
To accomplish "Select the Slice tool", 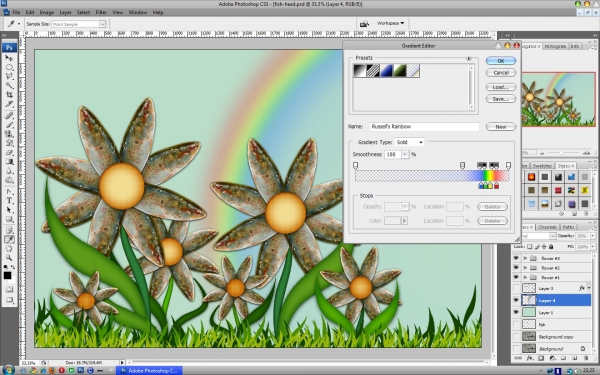I will click(x=9, y=104).
